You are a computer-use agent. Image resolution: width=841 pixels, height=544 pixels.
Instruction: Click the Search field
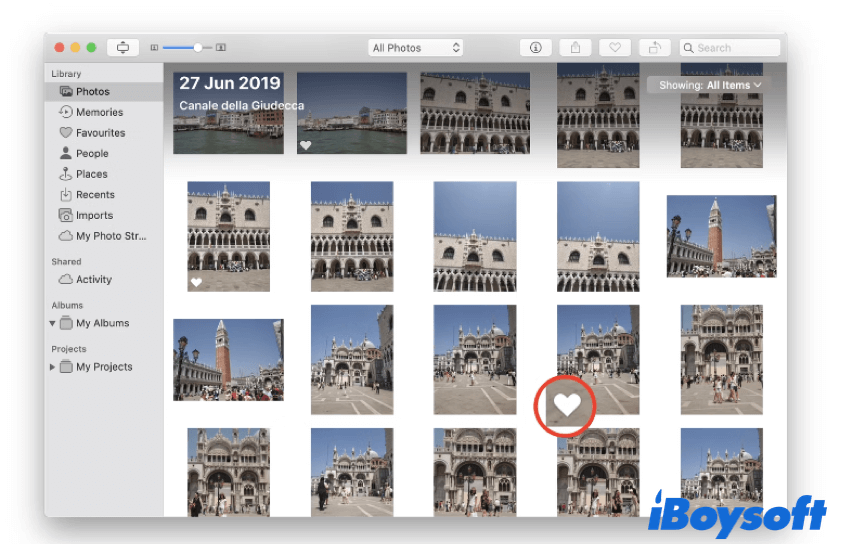click(x=730, y=48)
